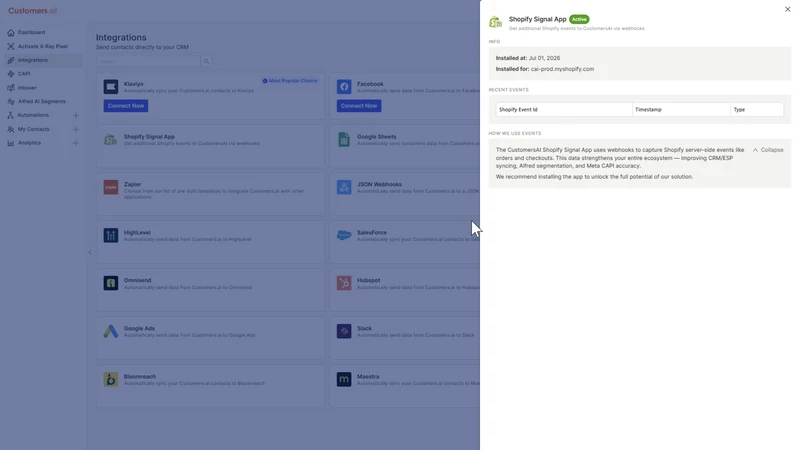Open Alfred AI Segments
The height and width of the screenshot is (450, 800).
pos(41,102)
